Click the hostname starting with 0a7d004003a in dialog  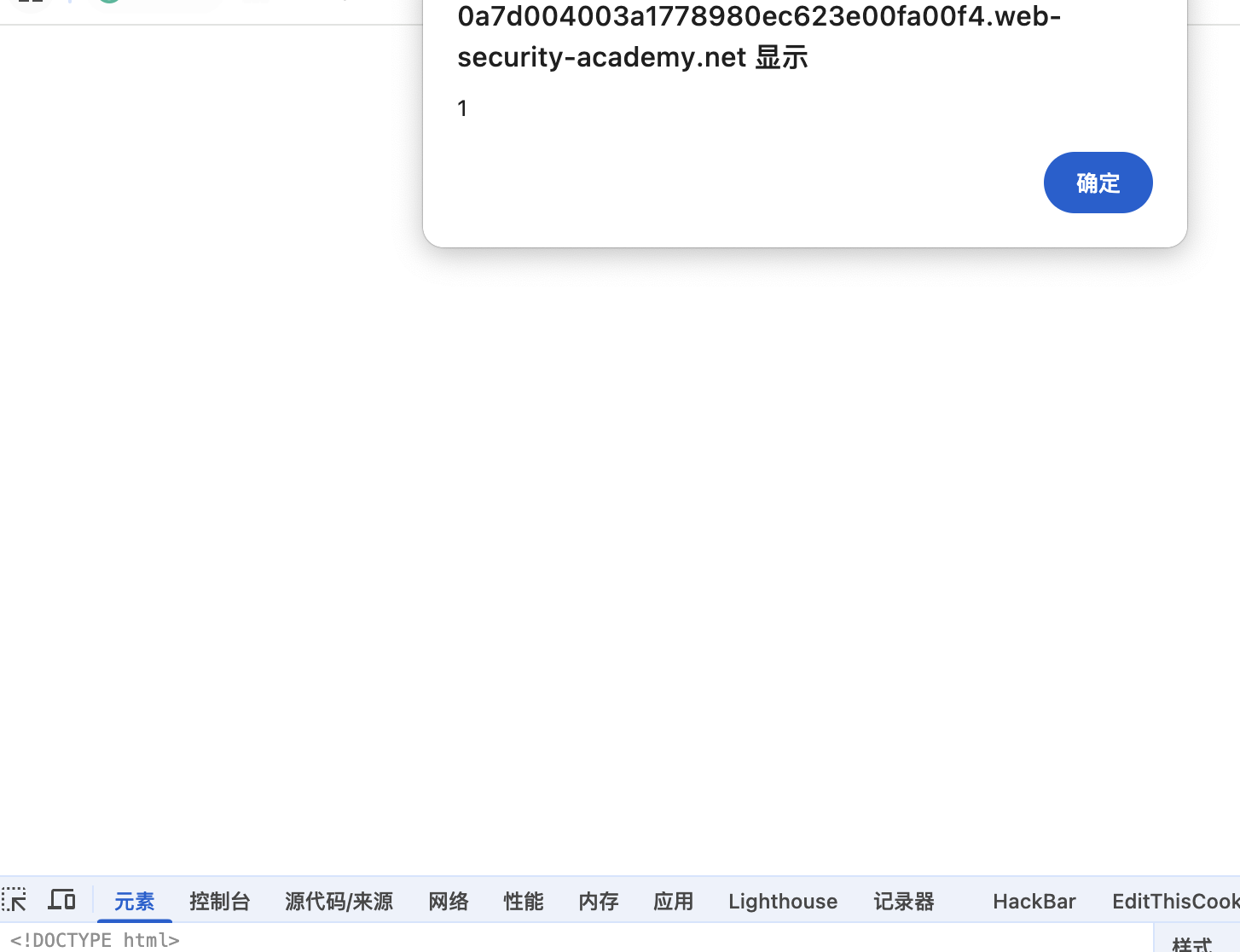pos(758,17)
